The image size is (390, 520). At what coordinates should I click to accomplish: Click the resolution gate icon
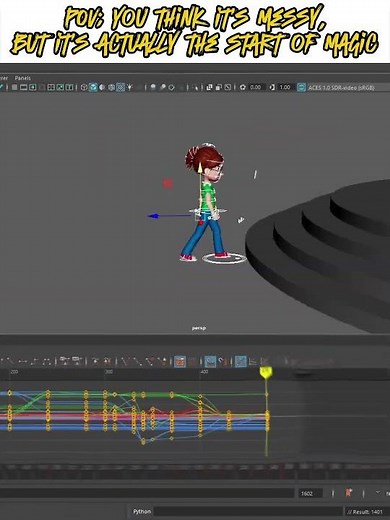coord(33,87)
